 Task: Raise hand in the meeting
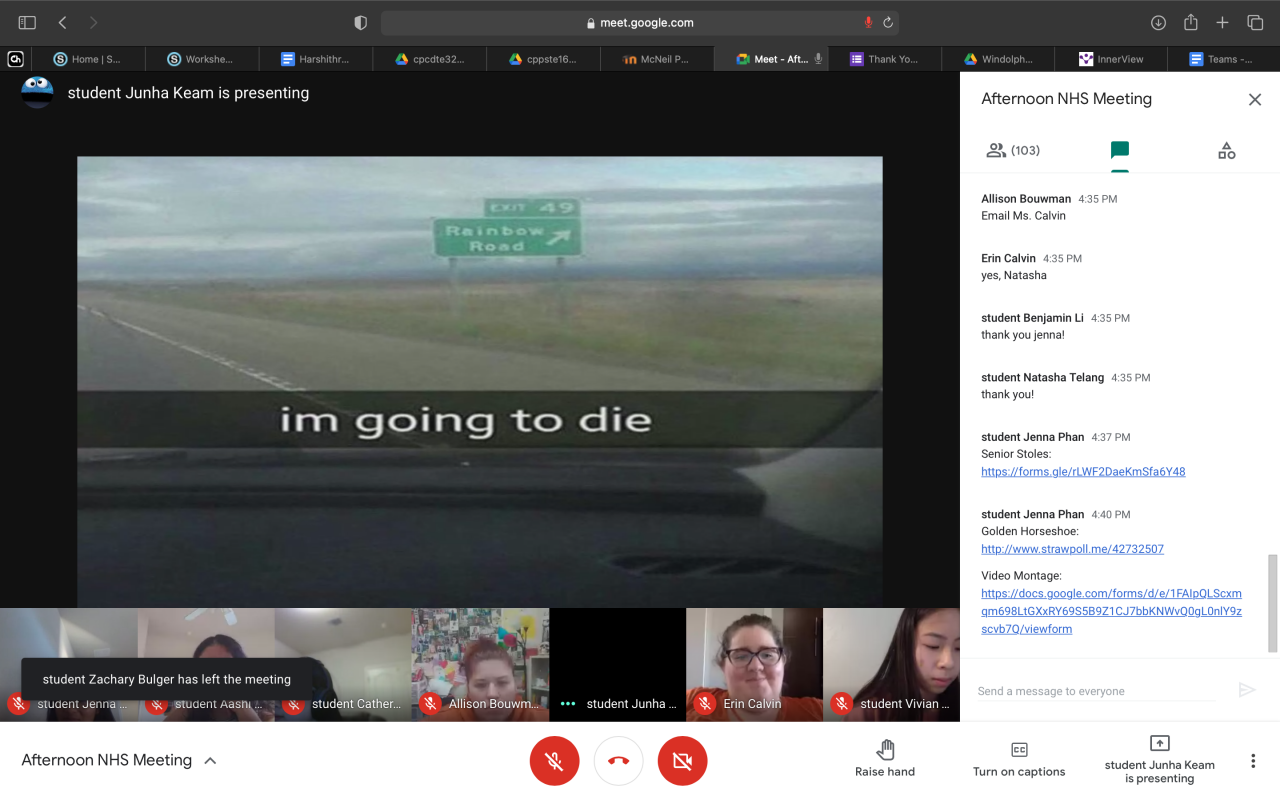pos(885,759)
